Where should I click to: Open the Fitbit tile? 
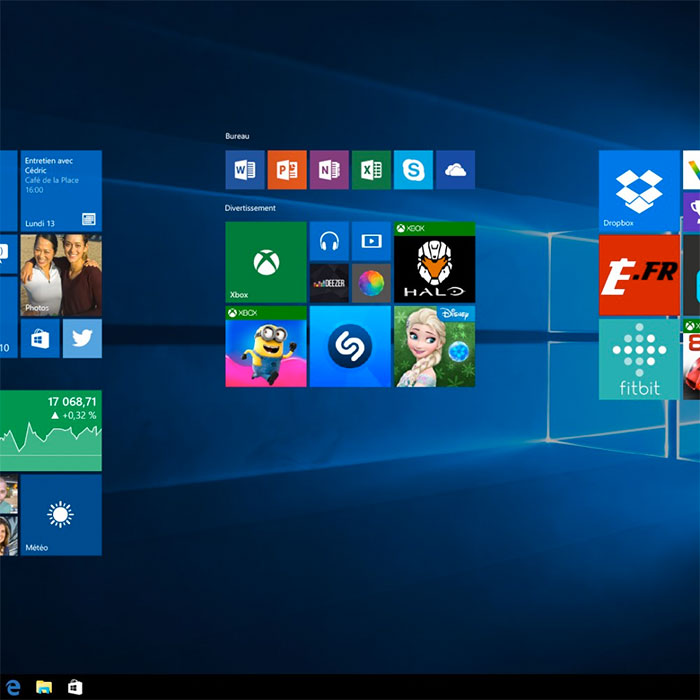tap(639, 359)
